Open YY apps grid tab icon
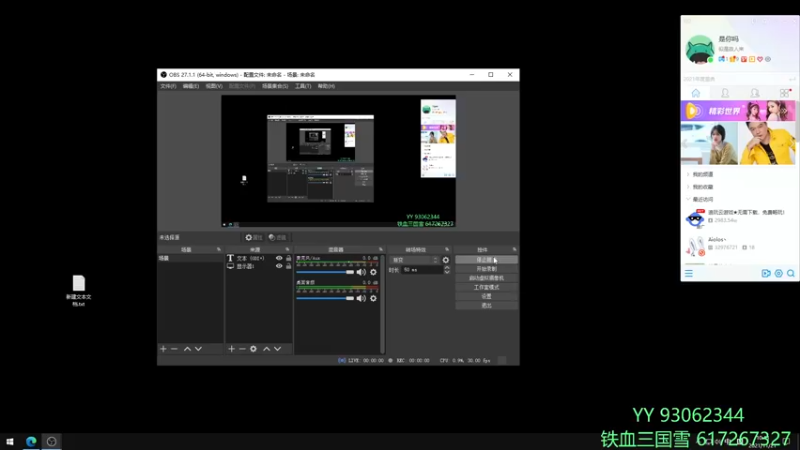 [x=785, y=93]
